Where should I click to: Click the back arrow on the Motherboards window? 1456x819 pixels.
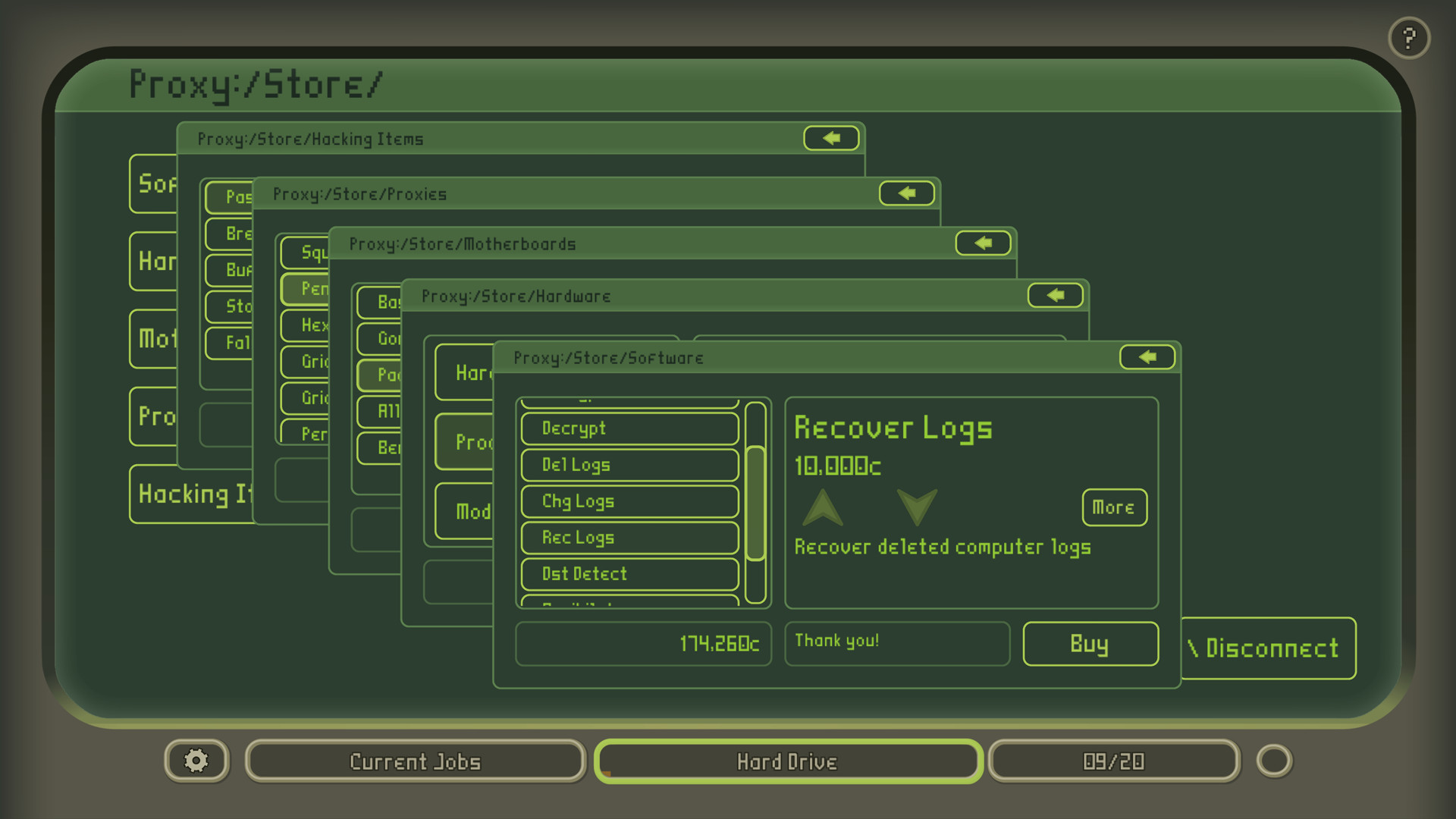pos(982,243)
